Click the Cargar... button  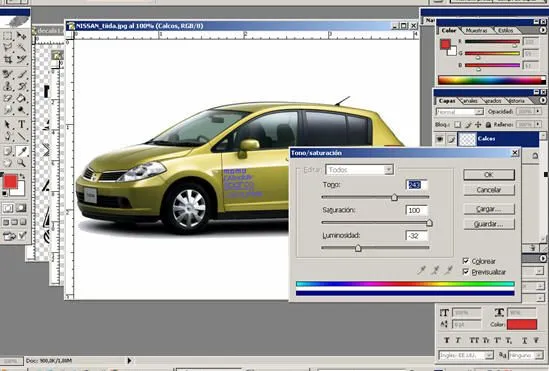[x=489, y=209]
